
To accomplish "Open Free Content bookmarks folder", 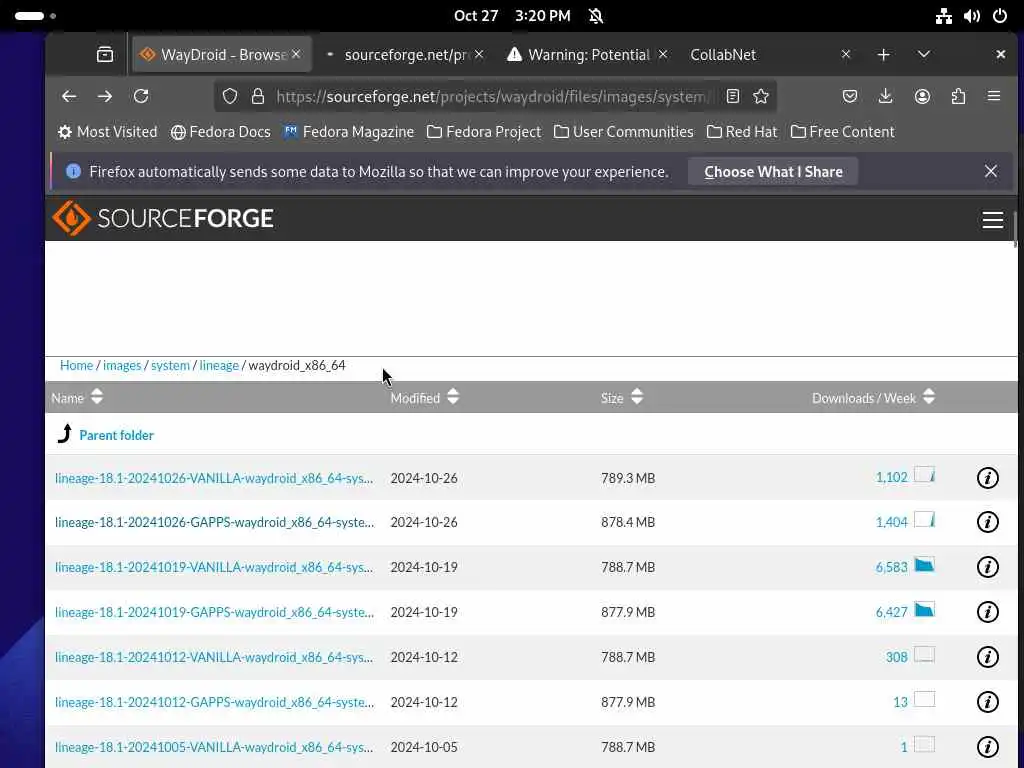I will click(x=842, y=132).
